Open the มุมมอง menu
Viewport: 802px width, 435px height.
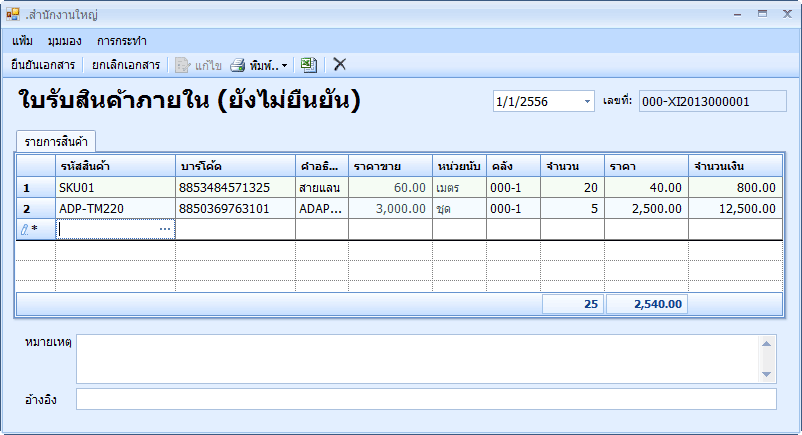pos(65,41)
